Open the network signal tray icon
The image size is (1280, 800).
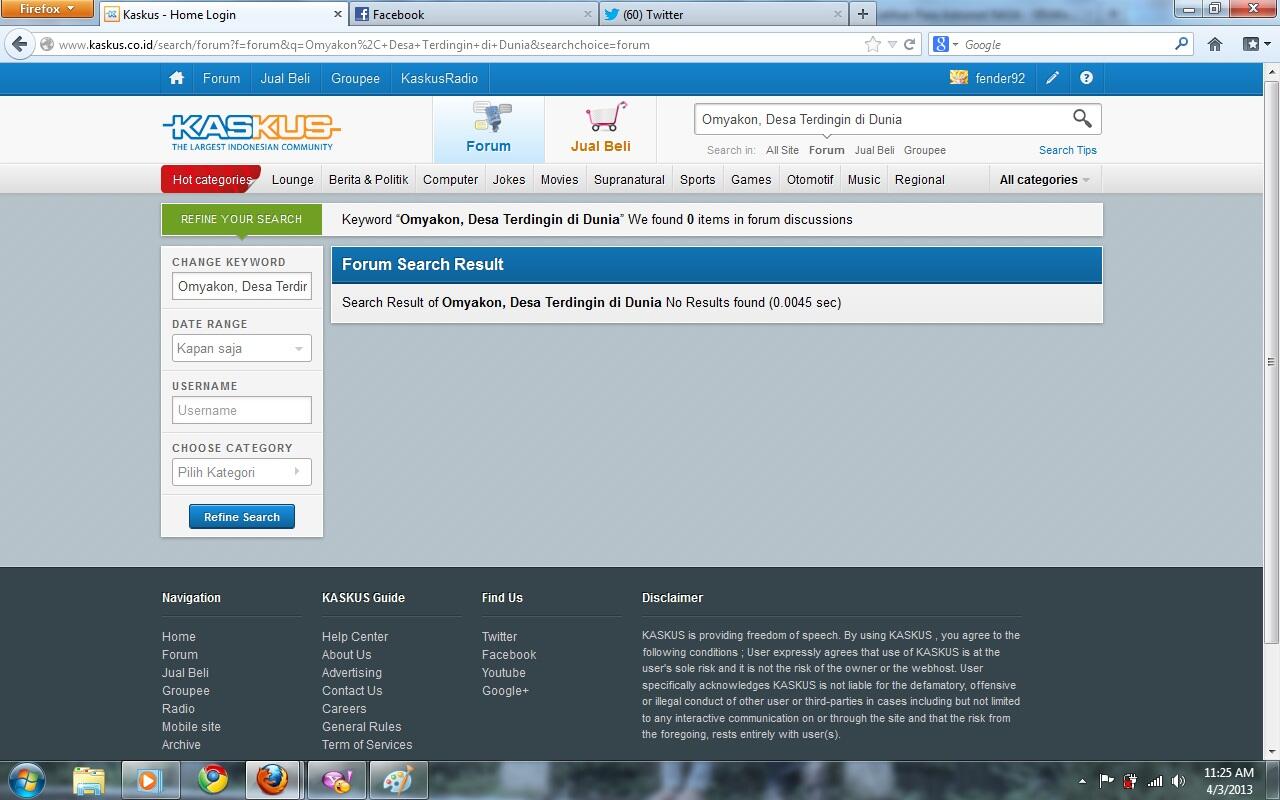pos(1155,781)
